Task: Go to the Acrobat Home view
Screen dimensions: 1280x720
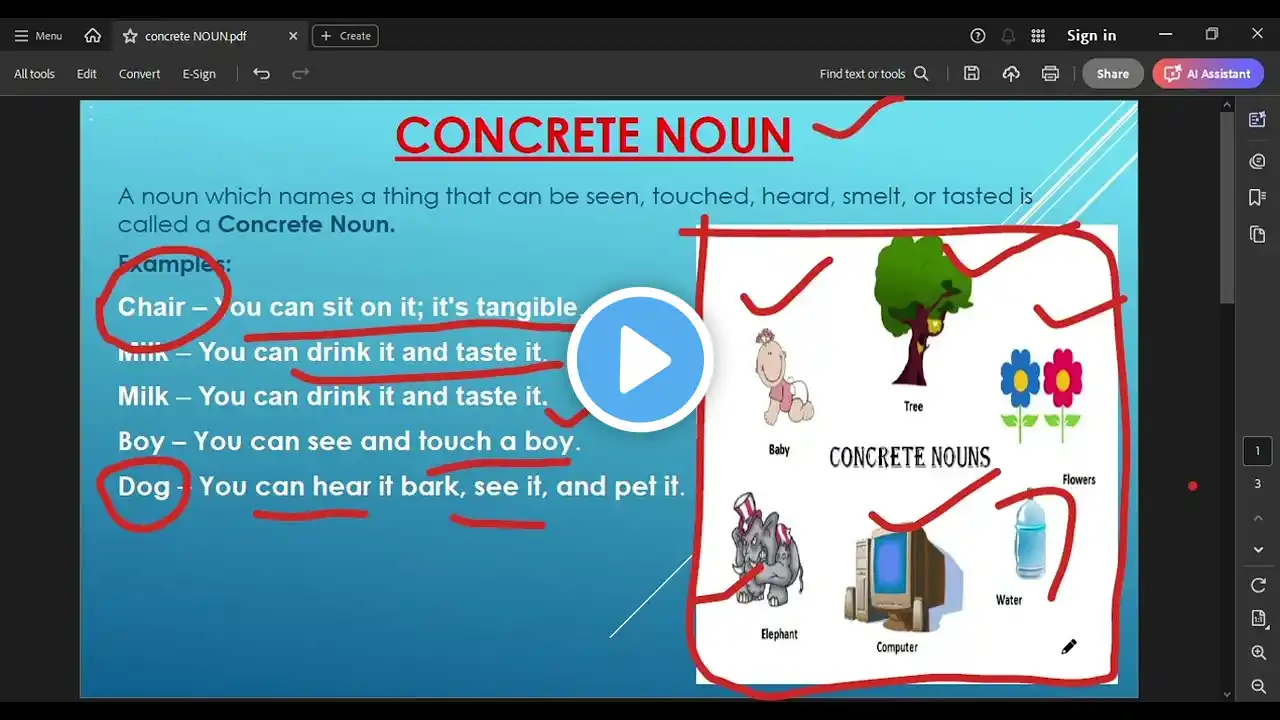Action: click(x=93, y=36)
